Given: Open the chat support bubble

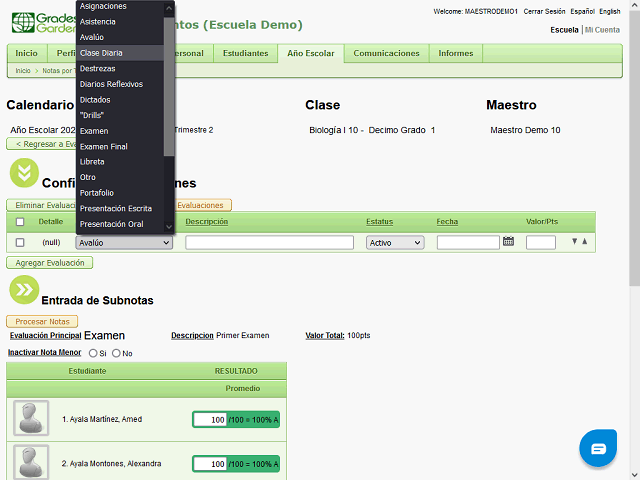Looking at the screenshot, I should [598, 448].
